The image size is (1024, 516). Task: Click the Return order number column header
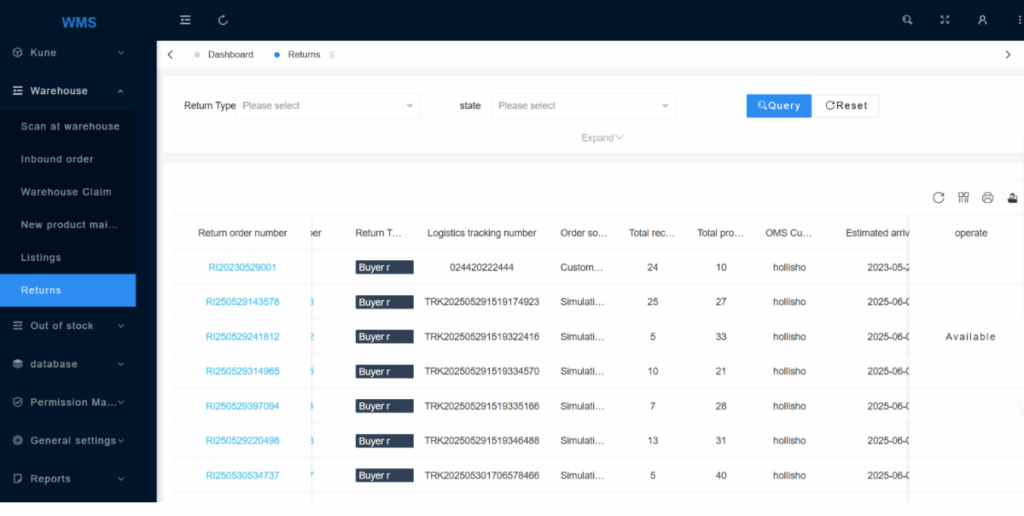pyautogui.click(x=242, y=233)
